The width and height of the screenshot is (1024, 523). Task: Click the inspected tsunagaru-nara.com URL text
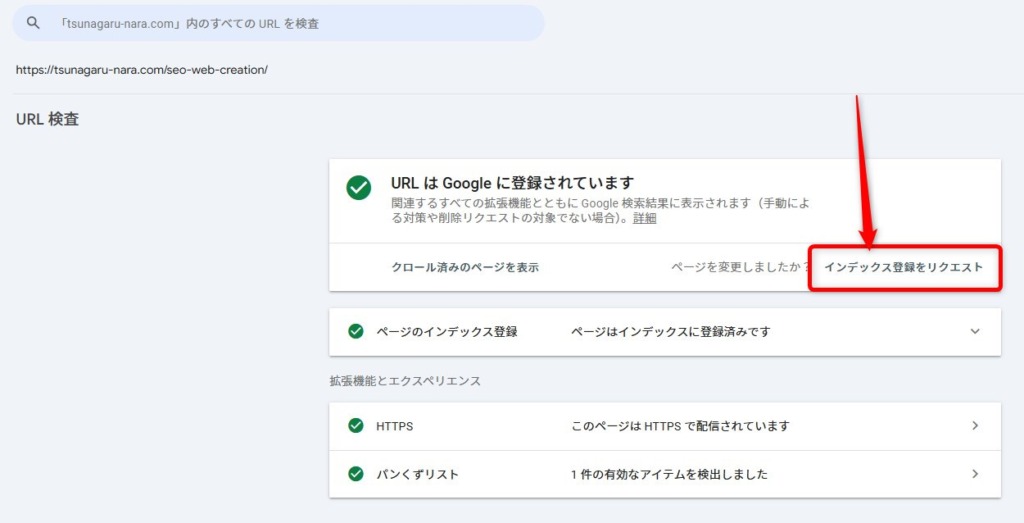[x=142, y=70]
